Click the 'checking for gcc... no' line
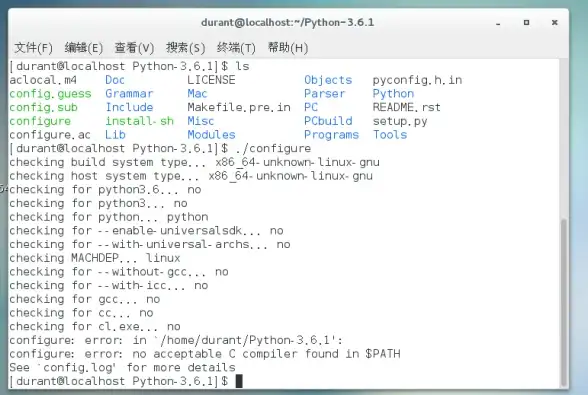Viewport: 588px width, 395px height. [85, 299]
